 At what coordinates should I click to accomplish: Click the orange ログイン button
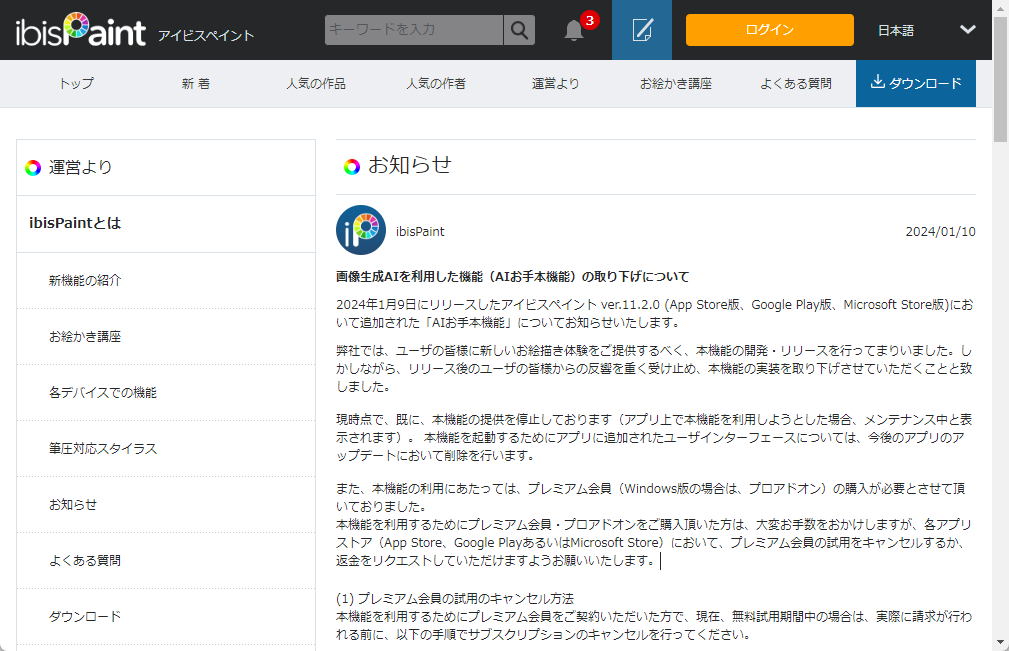click(x=769, y=29)
